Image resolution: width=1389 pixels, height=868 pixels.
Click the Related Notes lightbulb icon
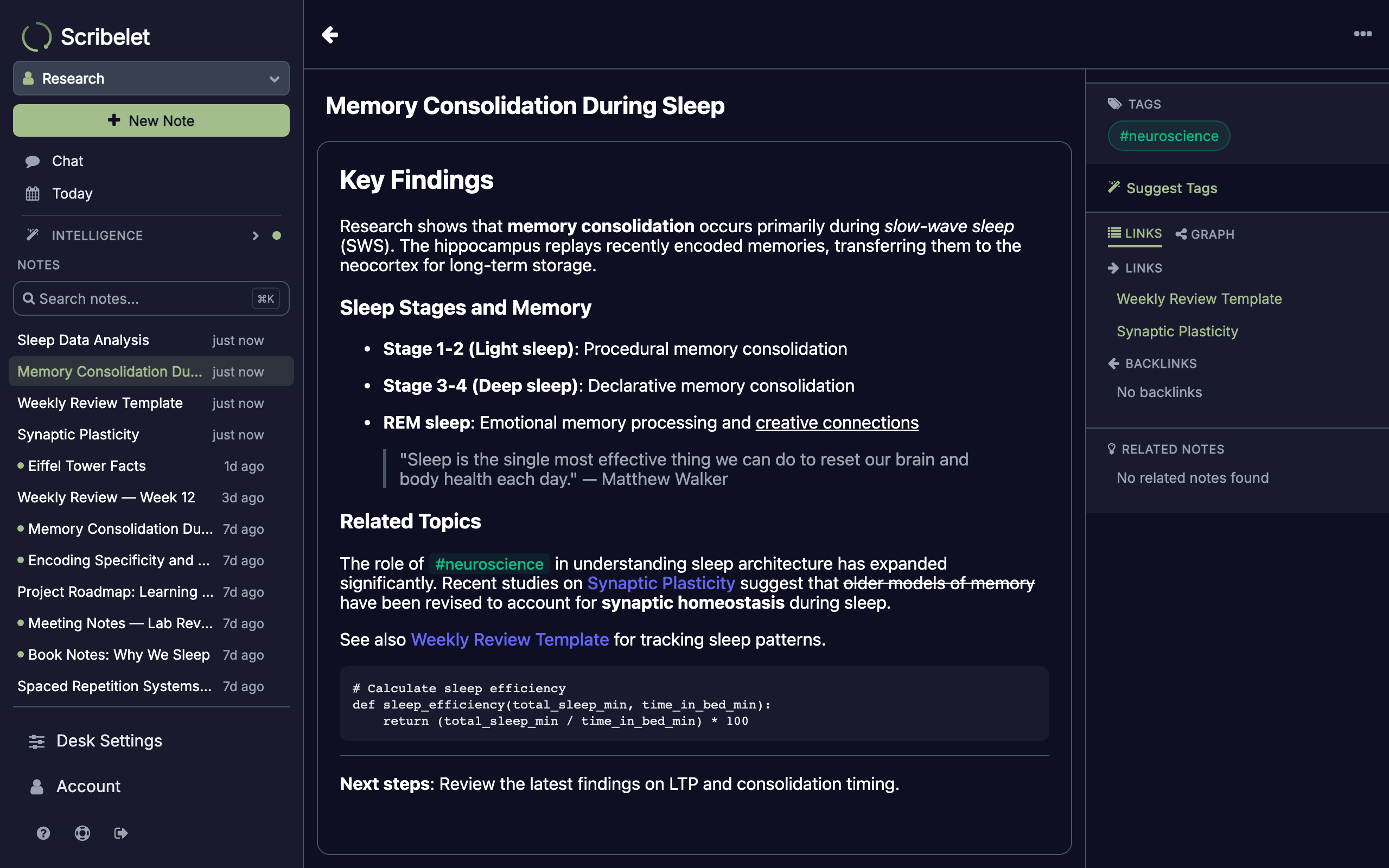coord(1112,449)
